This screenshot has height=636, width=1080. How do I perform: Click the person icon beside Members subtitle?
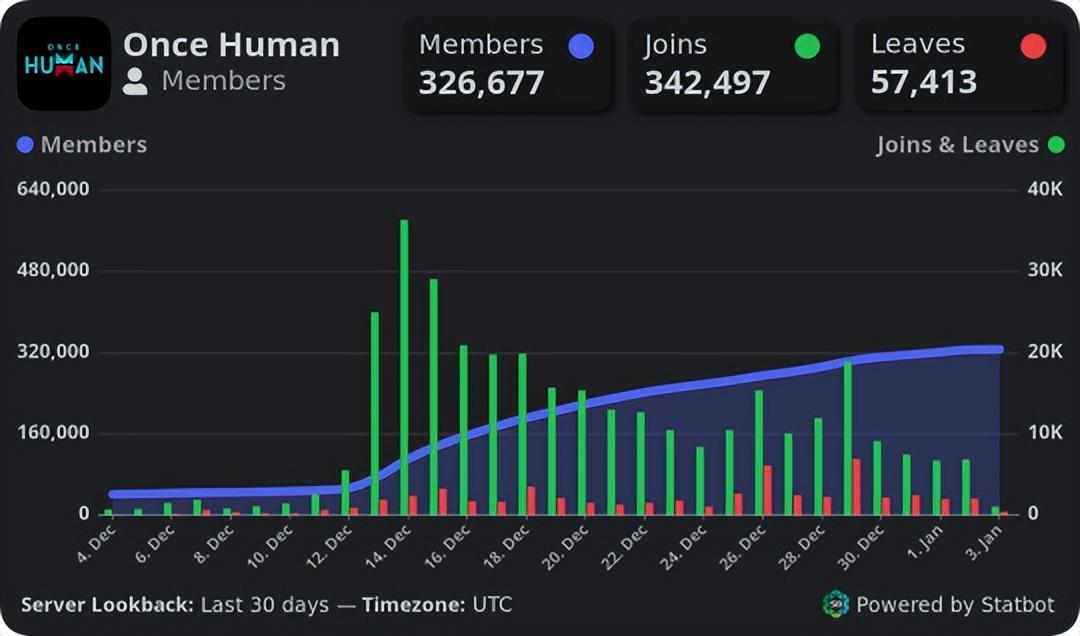coord(135,81)
